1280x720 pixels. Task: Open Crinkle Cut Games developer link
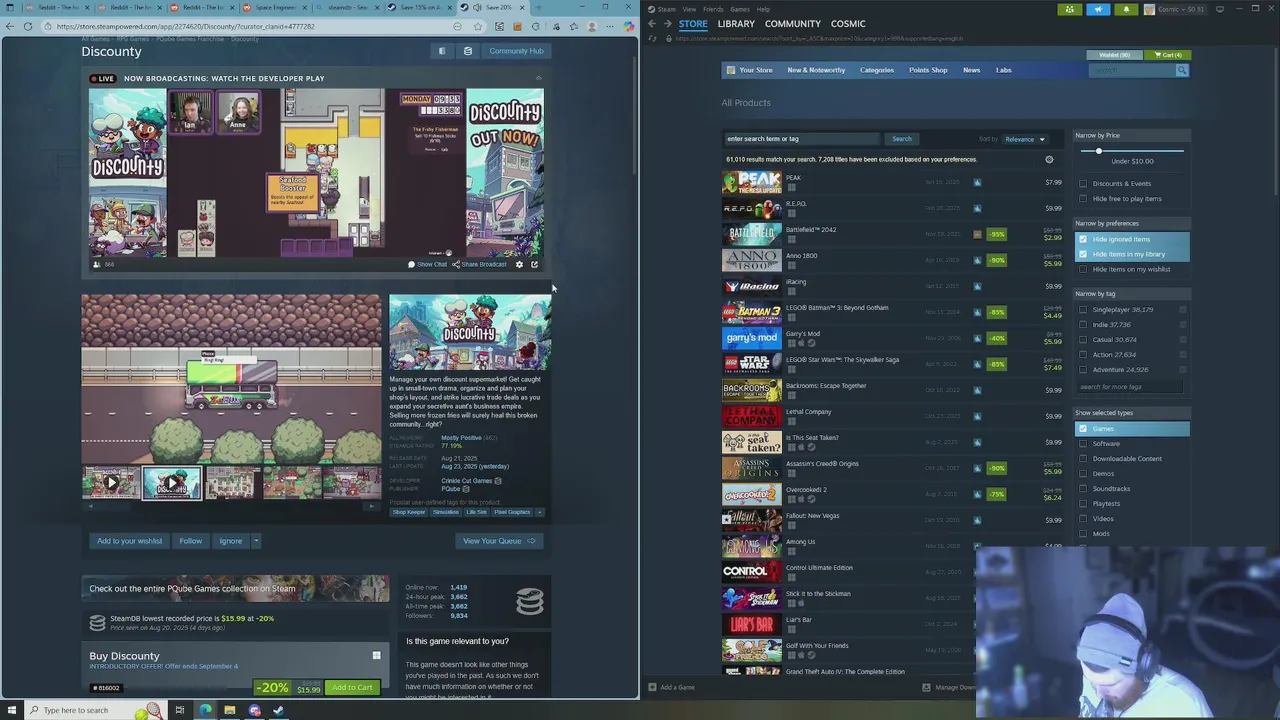click(x=466, y=481)
